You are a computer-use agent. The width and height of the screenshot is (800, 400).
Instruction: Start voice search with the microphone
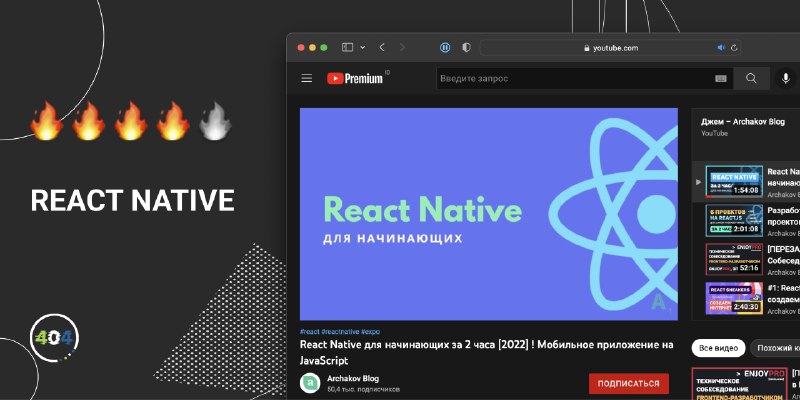tap(786, 79)
